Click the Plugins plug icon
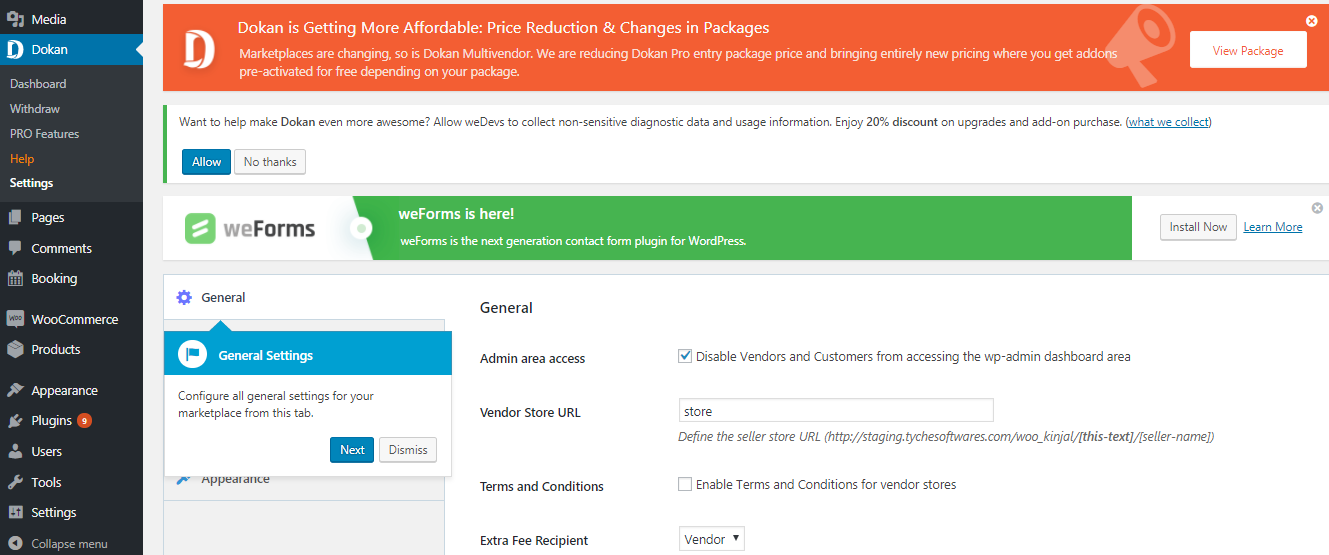The width and height of the screenshot is (1329, 555). point(15,421)
